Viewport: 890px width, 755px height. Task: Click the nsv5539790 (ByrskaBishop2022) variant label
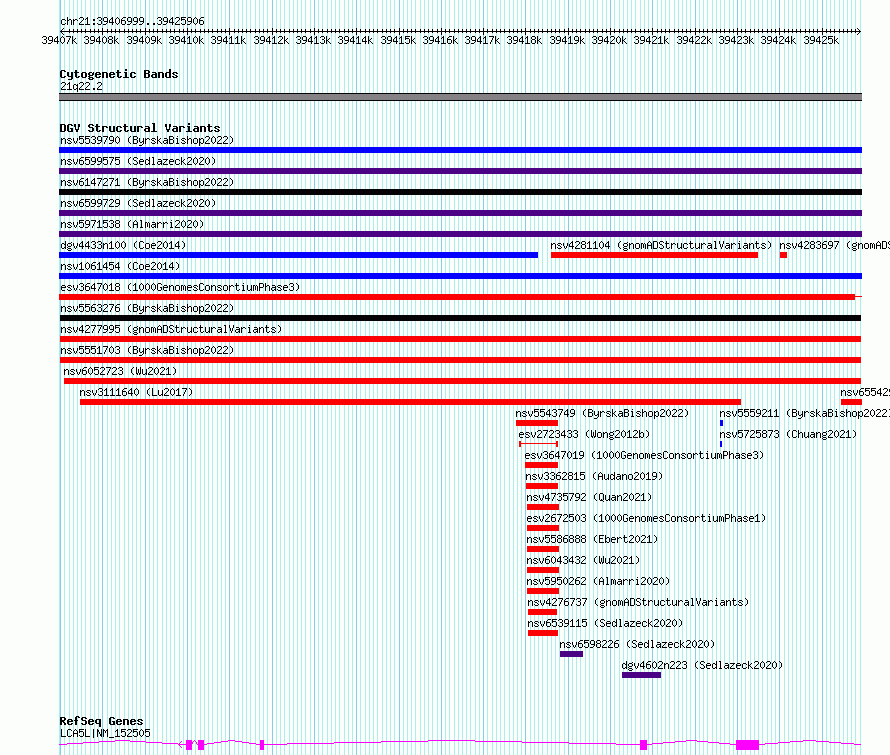coord(147,140)
